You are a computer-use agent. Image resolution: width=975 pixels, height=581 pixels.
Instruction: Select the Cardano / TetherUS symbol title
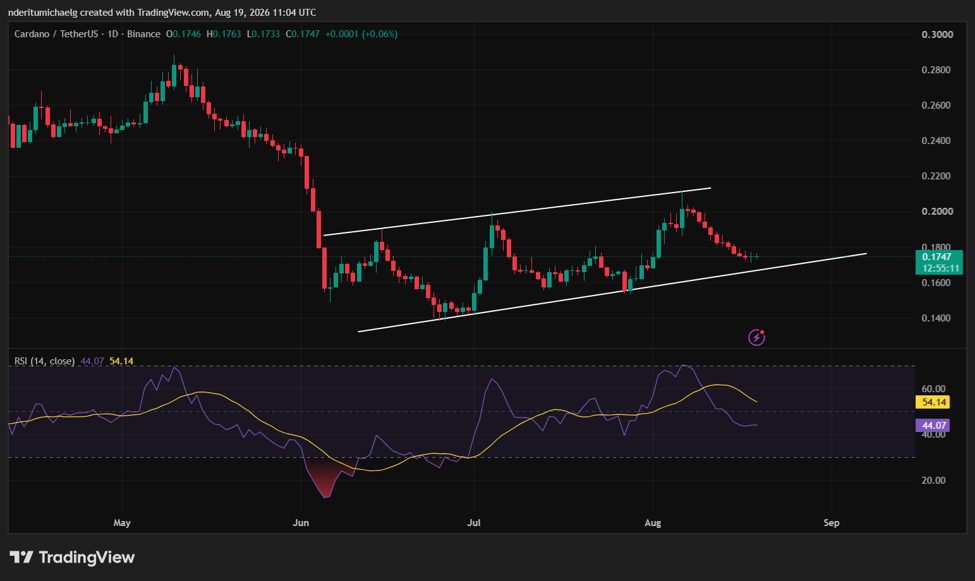click(56, 34)
